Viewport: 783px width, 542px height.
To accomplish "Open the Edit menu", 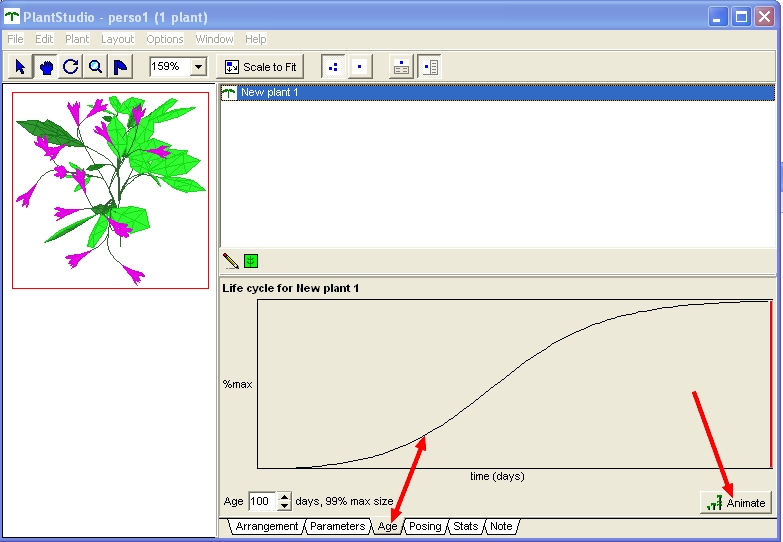I will (x=44, y=39).
